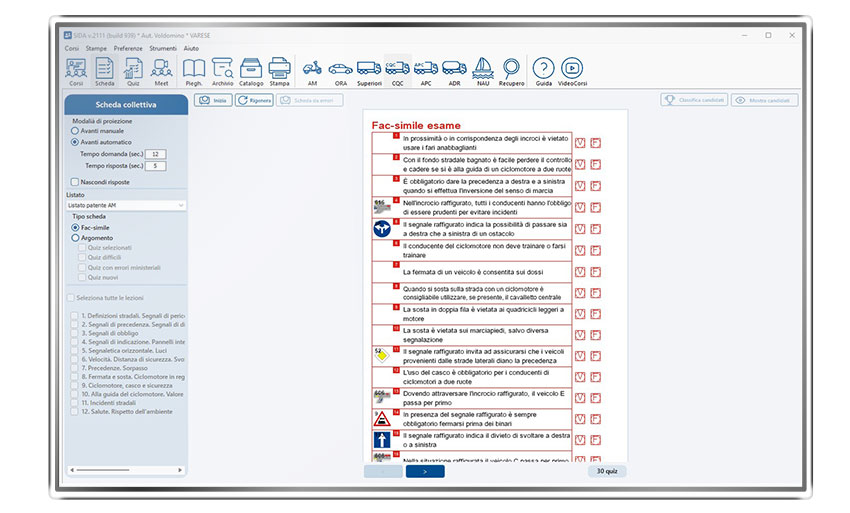
Task: Open the Listato patente AM dropdown
Action: pyautogui.click(x=126, y=205)
